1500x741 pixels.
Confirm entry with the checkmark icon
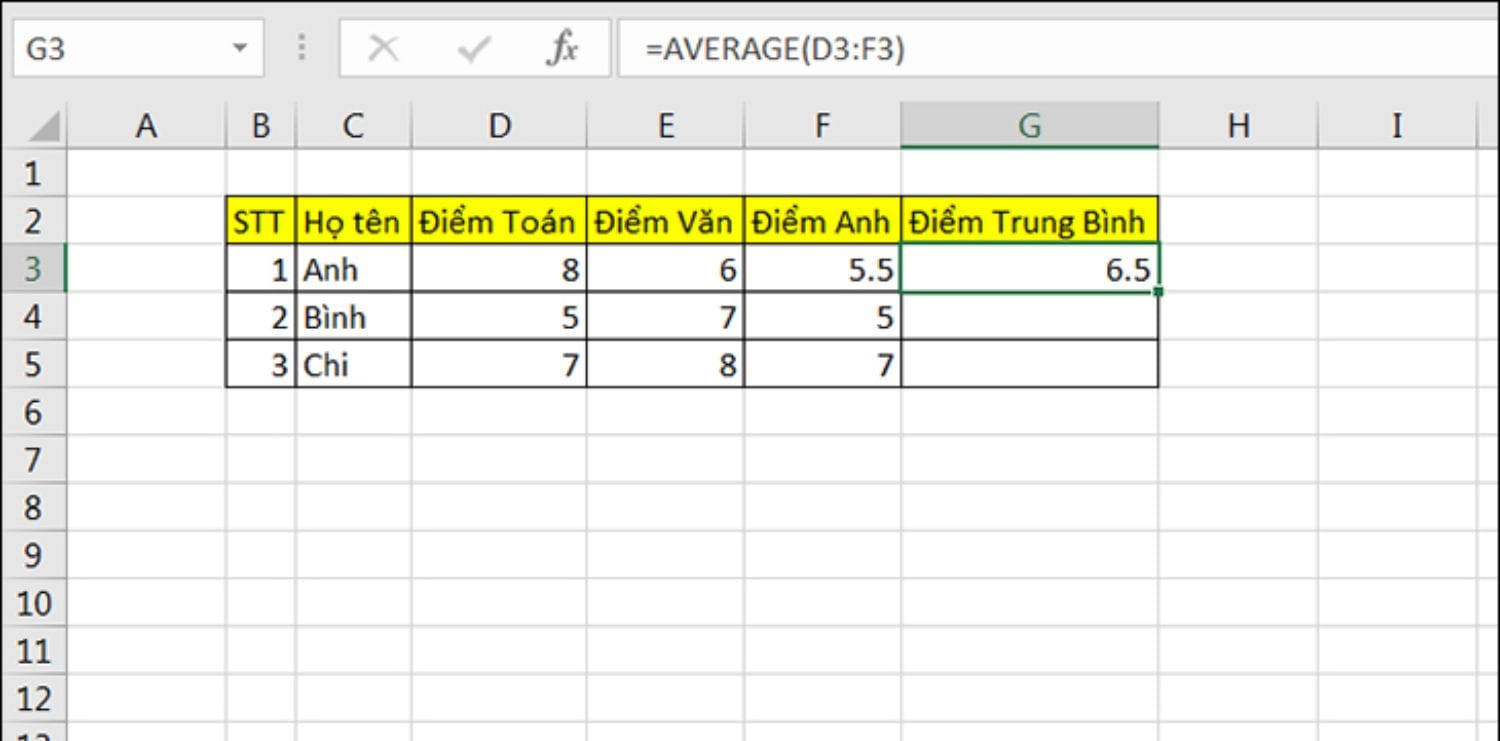pos(473,48)
